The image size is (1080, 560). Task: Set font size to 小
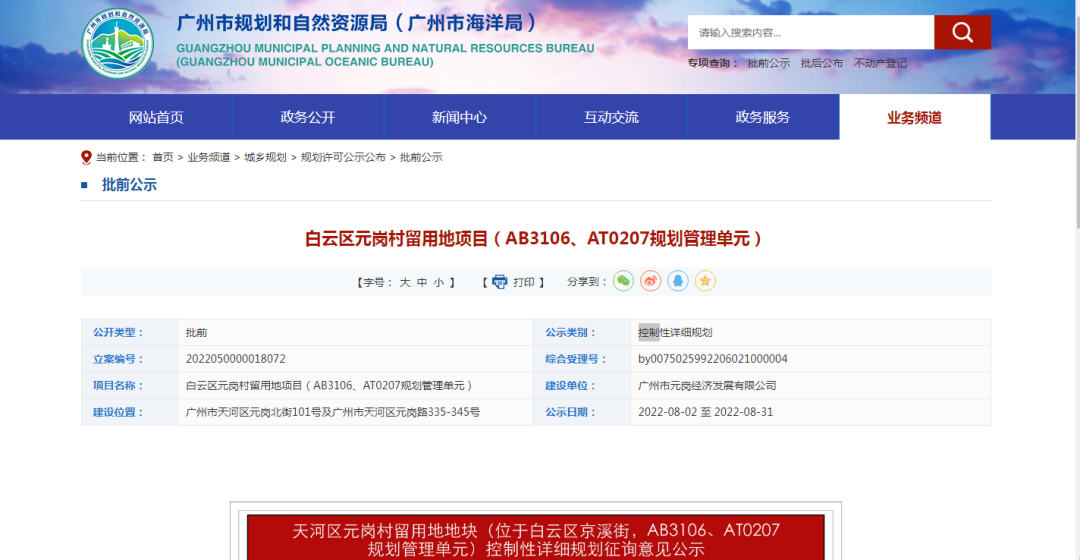click(x=439, y=282)
